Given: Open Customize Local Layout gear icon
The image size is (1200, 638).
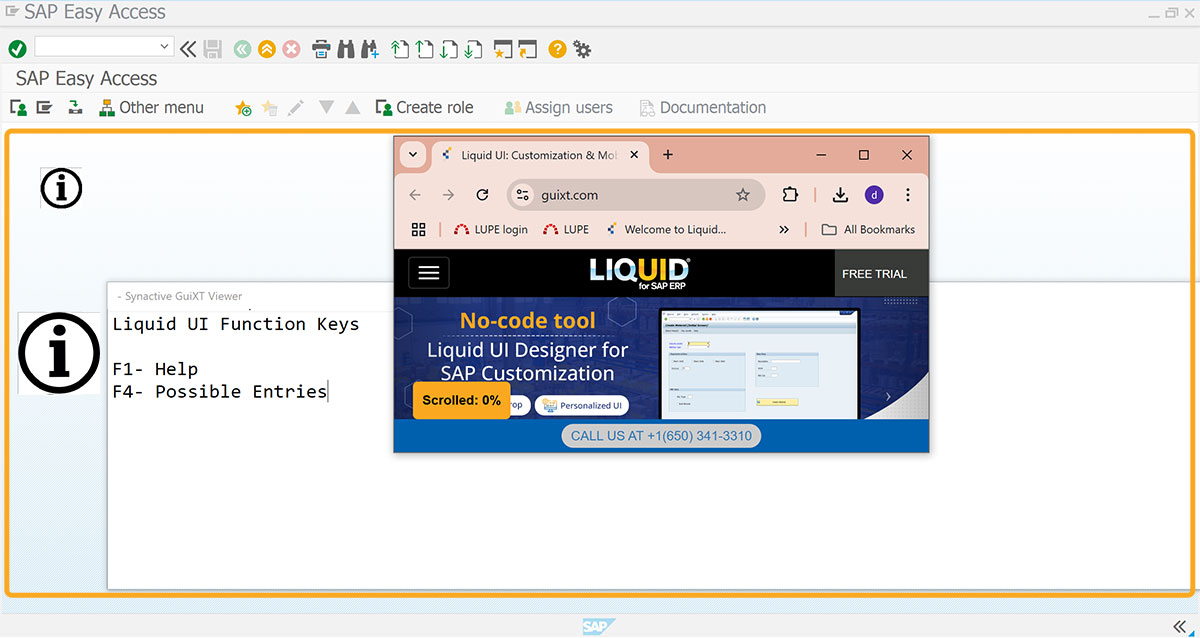Looking at the screenshot, I should click(582, 48).
